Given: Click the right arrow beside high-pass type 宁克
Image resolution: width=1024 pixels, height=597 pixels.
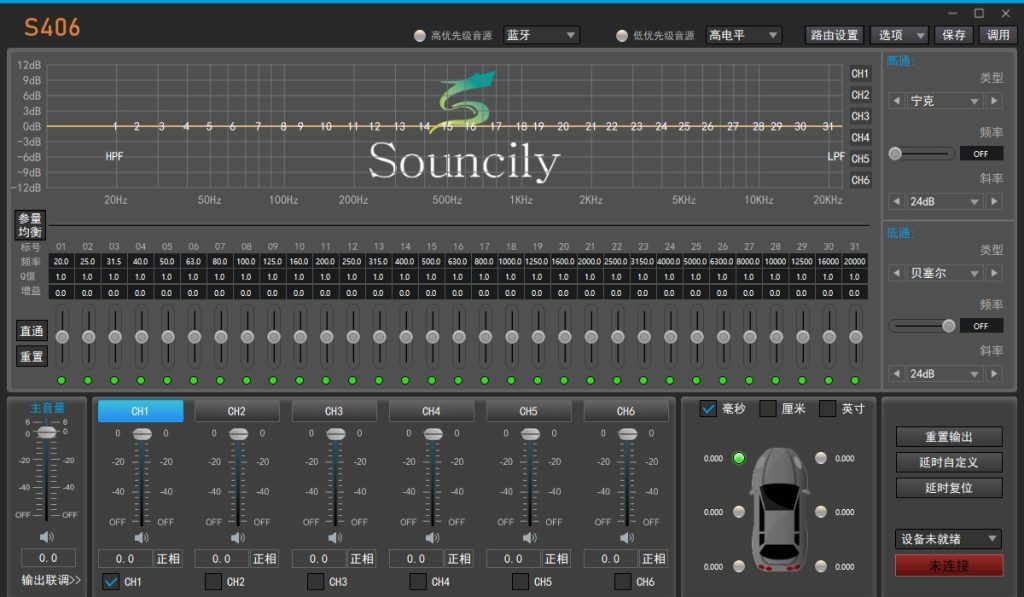Looking at the screenshot, I should [x=995, y=101].
